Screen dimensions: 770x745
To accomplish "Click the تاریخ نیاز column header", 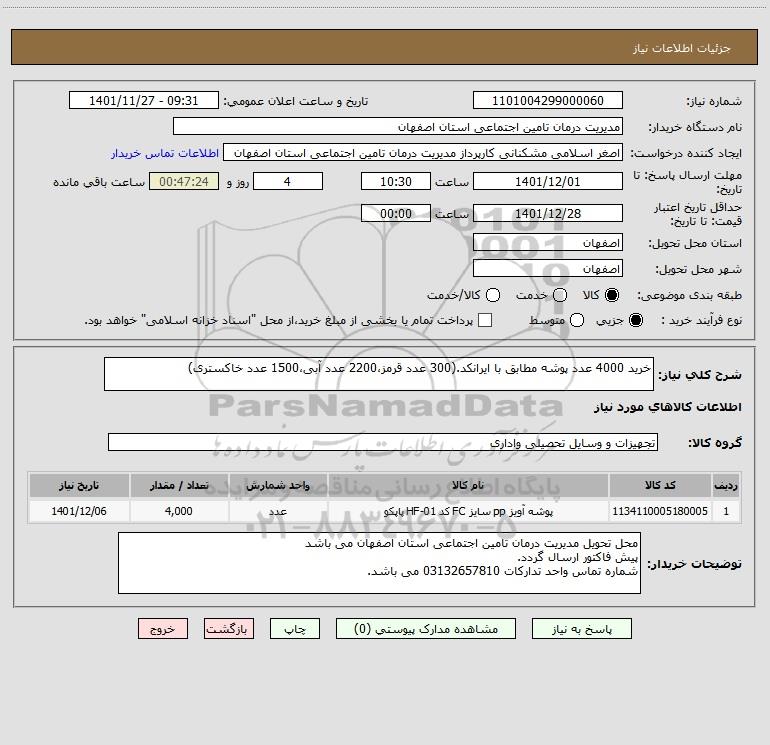I will [x=79, y=485].
